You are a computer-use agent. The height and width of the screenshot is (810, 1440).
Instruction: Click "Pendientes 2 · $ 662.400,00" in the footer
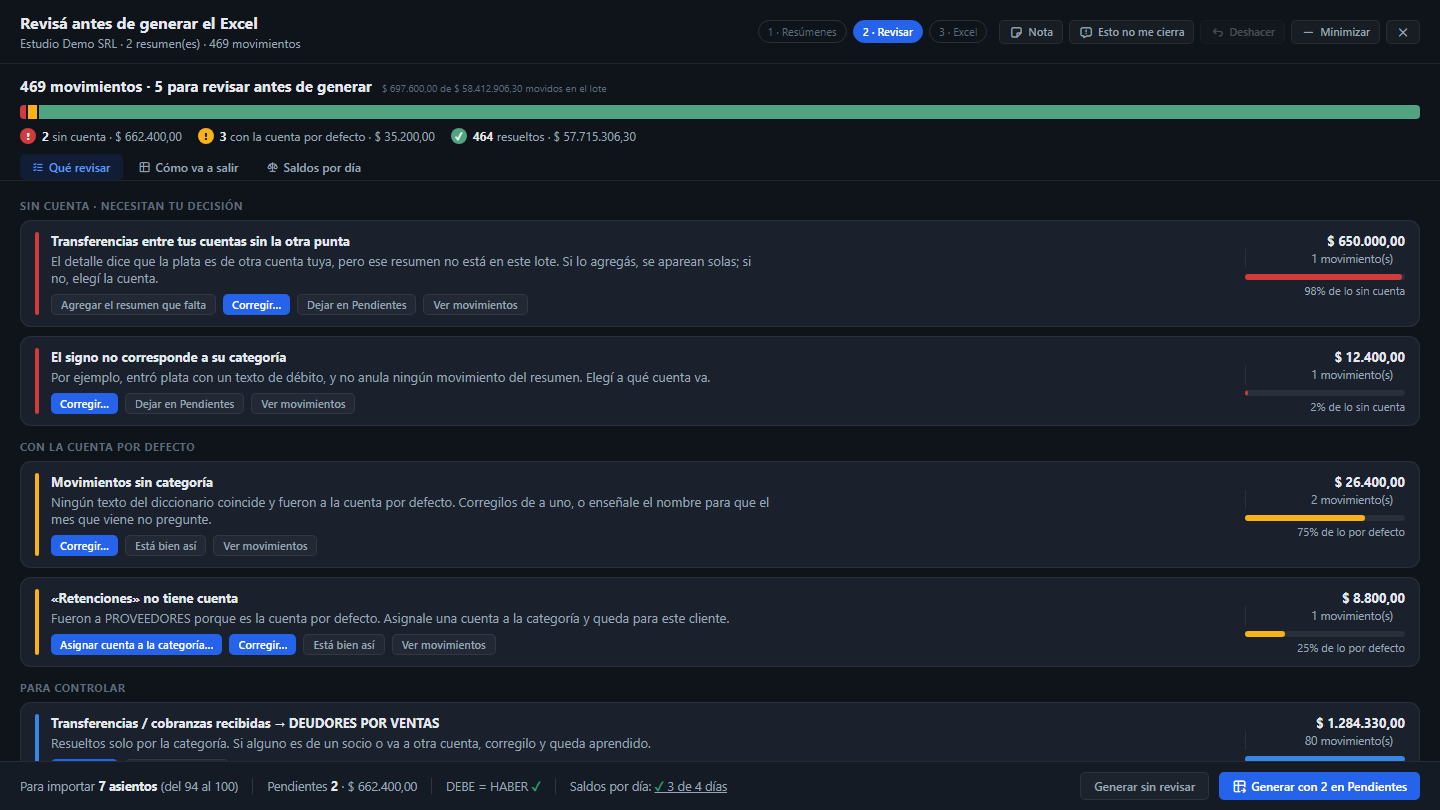point(342,787)
